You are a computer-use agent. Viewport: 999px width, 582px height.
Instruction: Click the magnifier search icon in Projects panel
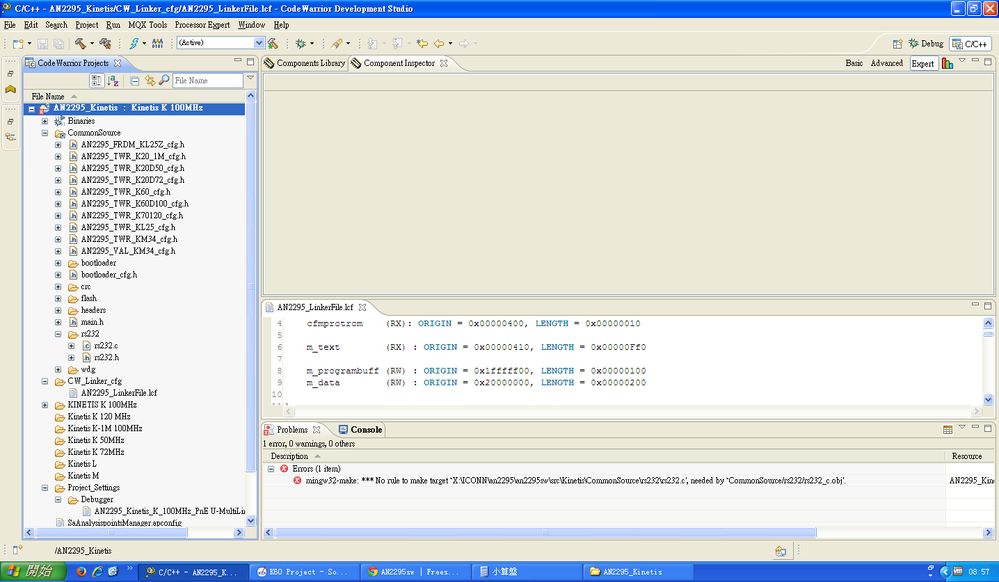[164, 80]
